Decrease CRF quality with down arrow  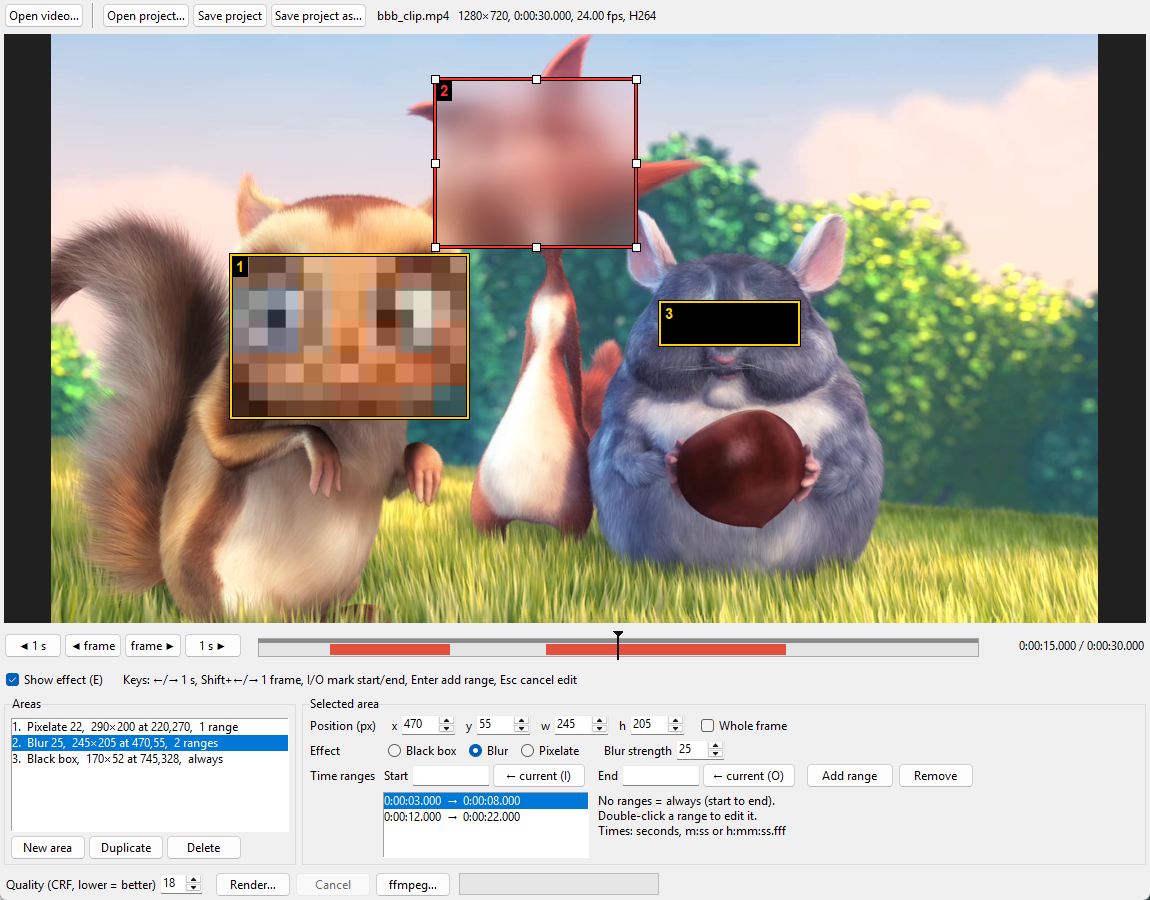click(194, 888)
